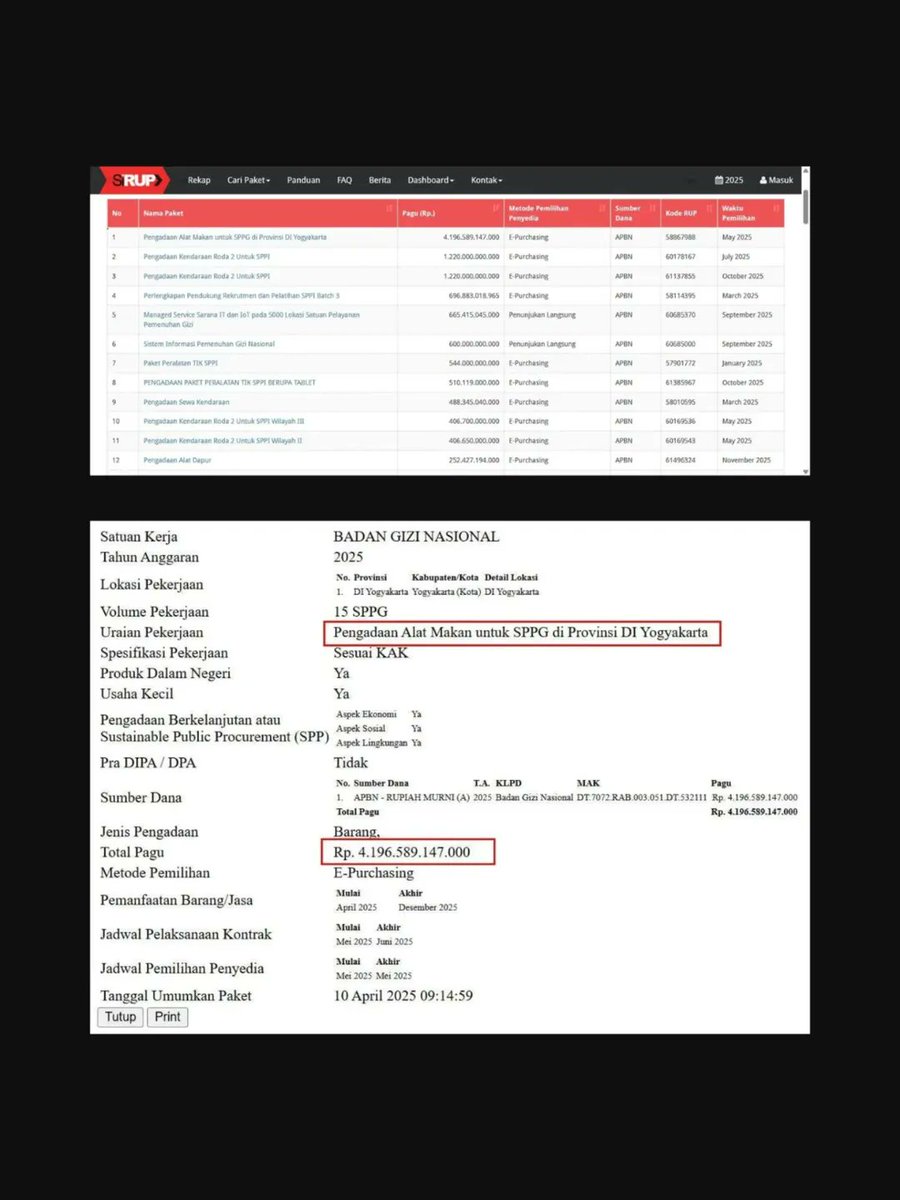Select pagu value 544.000.000.000
This screenshot has height=1200, width=900.
pyautogui.click(x=473, y=363)
